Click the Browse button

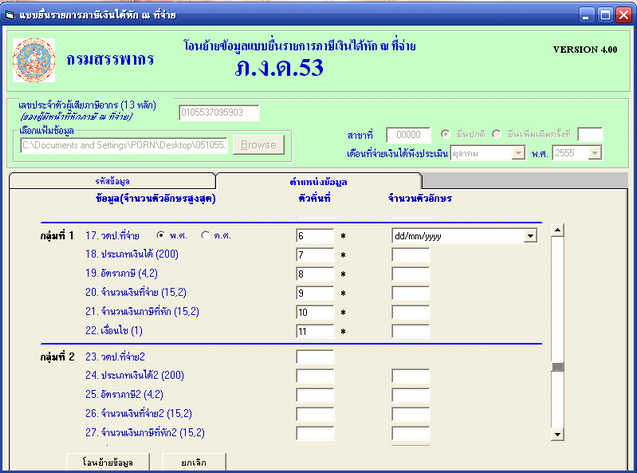coord(258,145)
